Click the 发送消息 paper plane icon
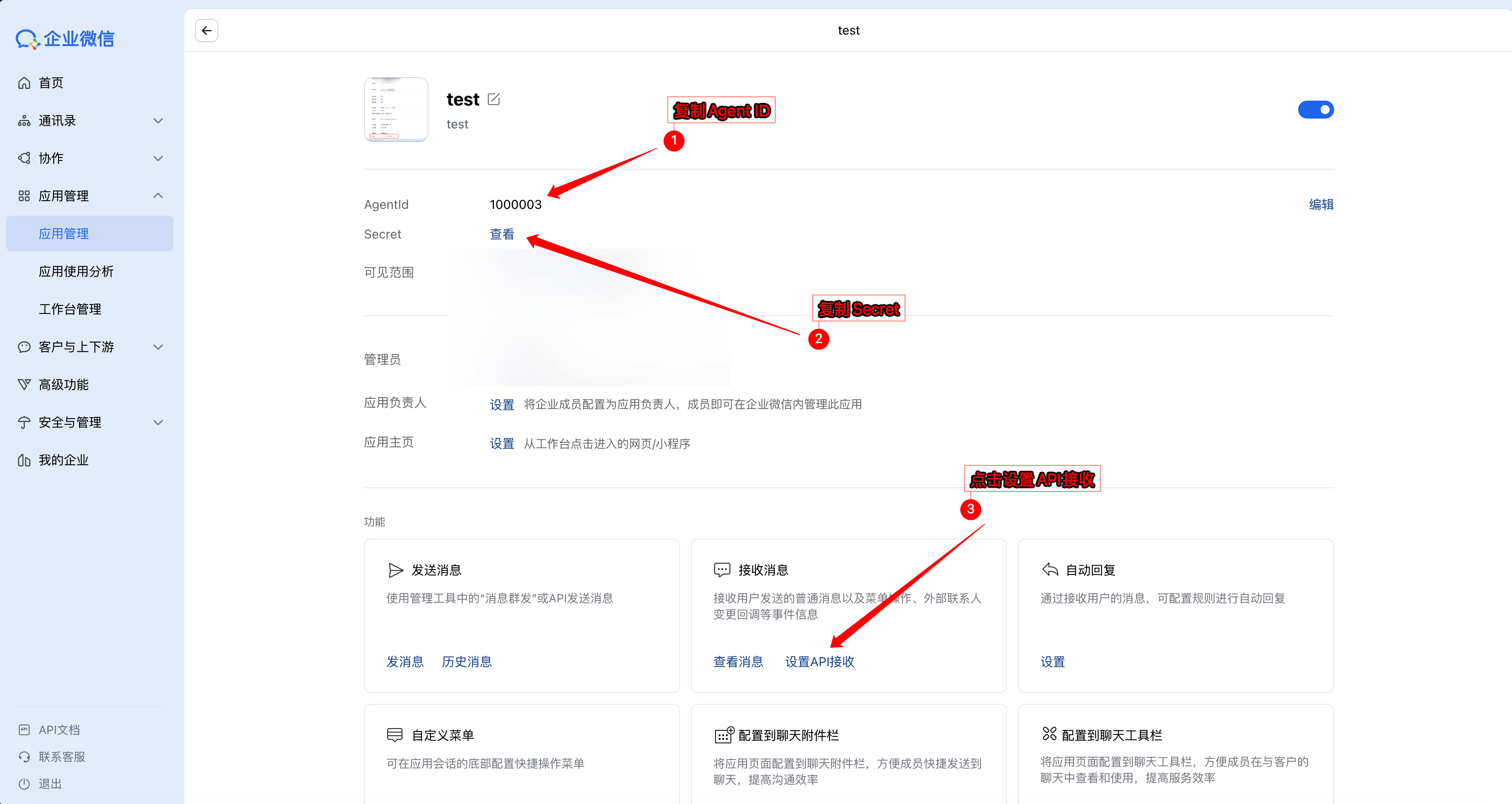1512x804 pixels. pyautogui.click(x=396, y=570)
